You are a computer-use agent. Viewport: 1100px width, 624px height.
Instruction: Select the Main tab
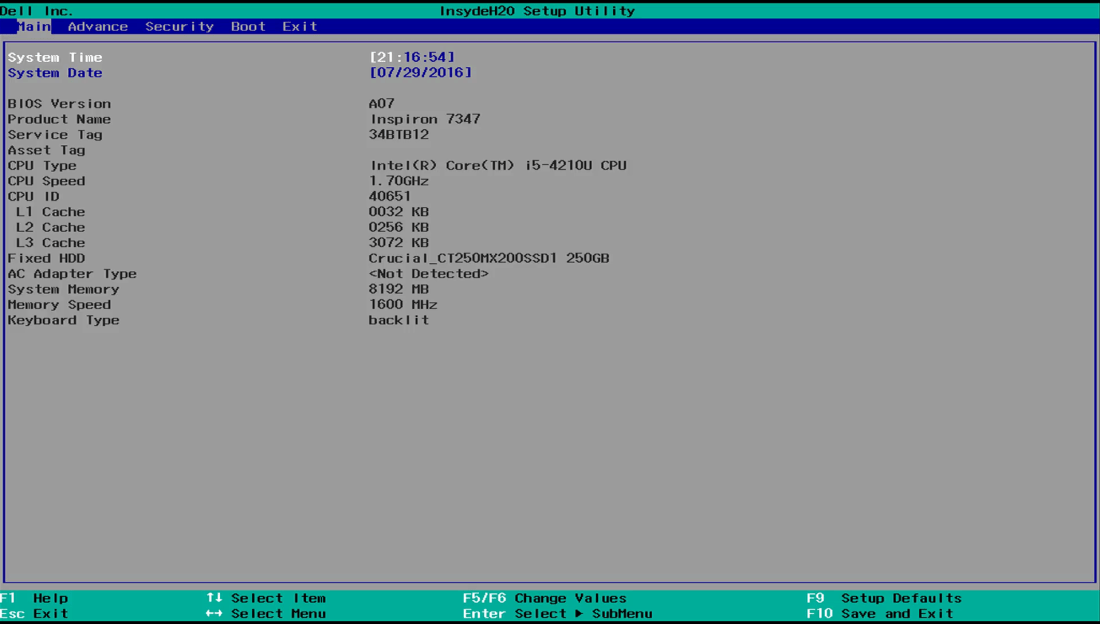click(33, 27)
